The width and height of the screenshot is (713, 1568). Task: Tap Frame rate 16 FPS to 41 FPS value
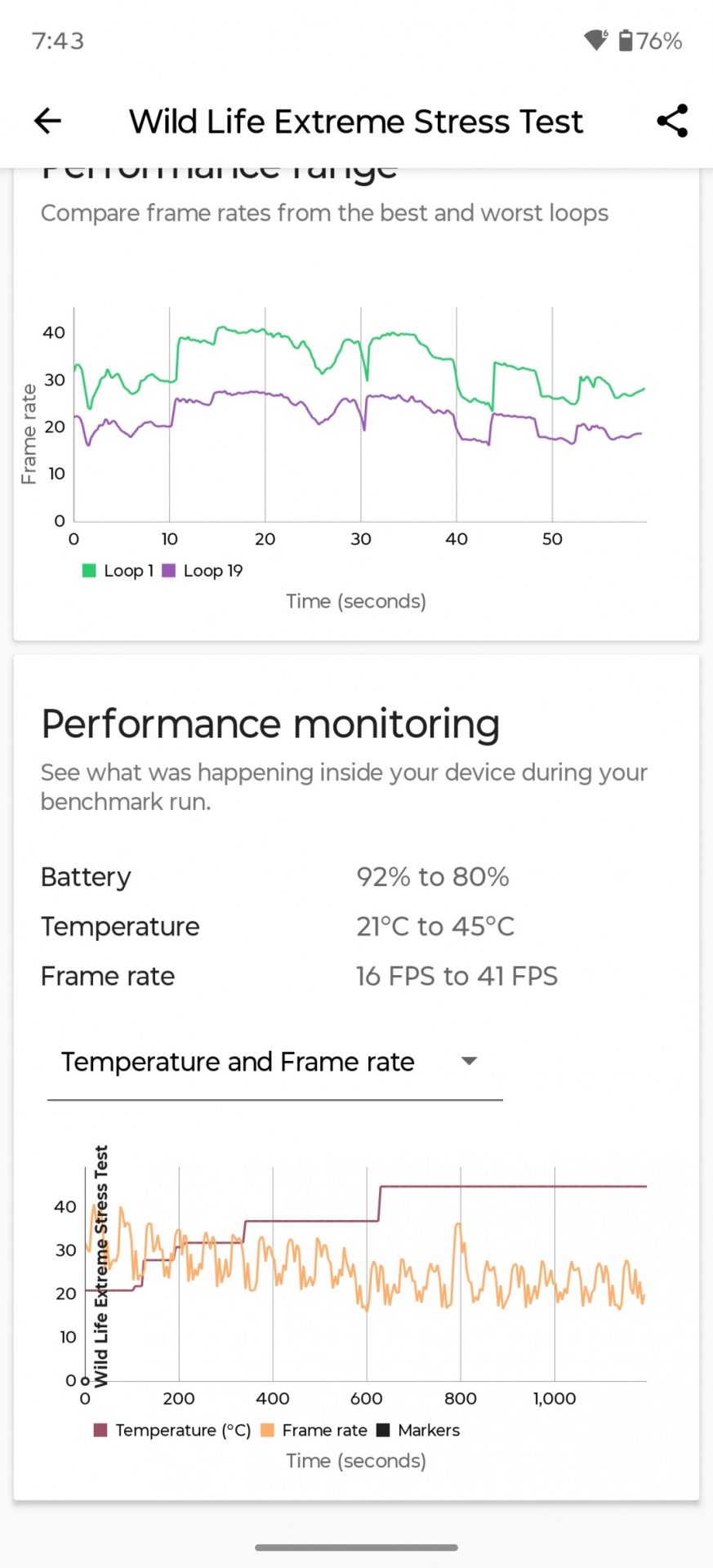[x=457, y=977]
